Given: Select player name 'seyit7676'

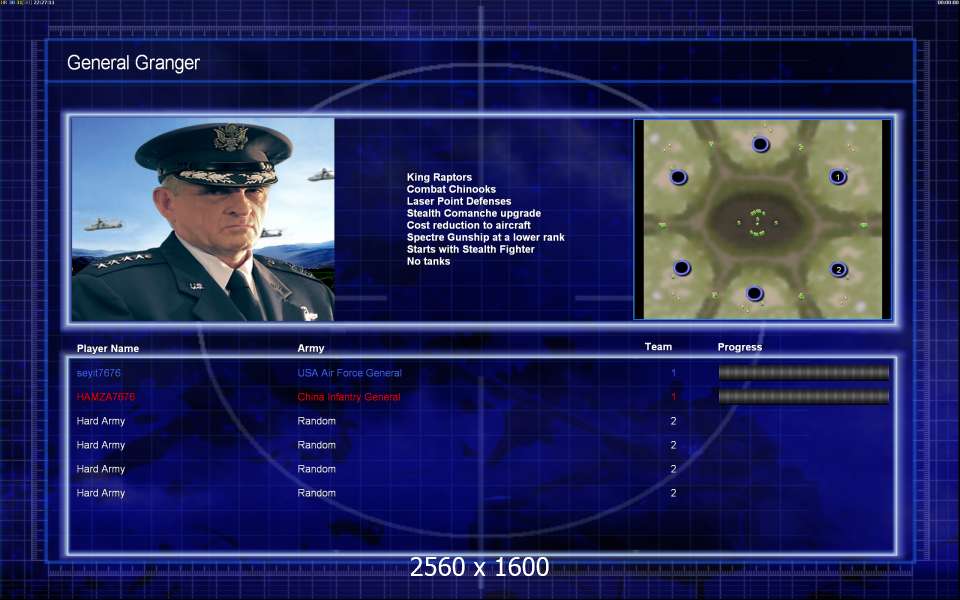Looking at the screenshot, I should [x=99, y=373].
